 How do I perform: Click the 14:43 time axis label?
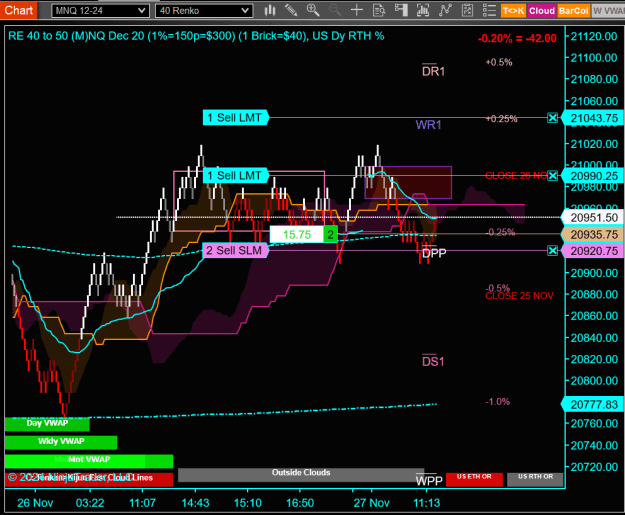point(195,503)
